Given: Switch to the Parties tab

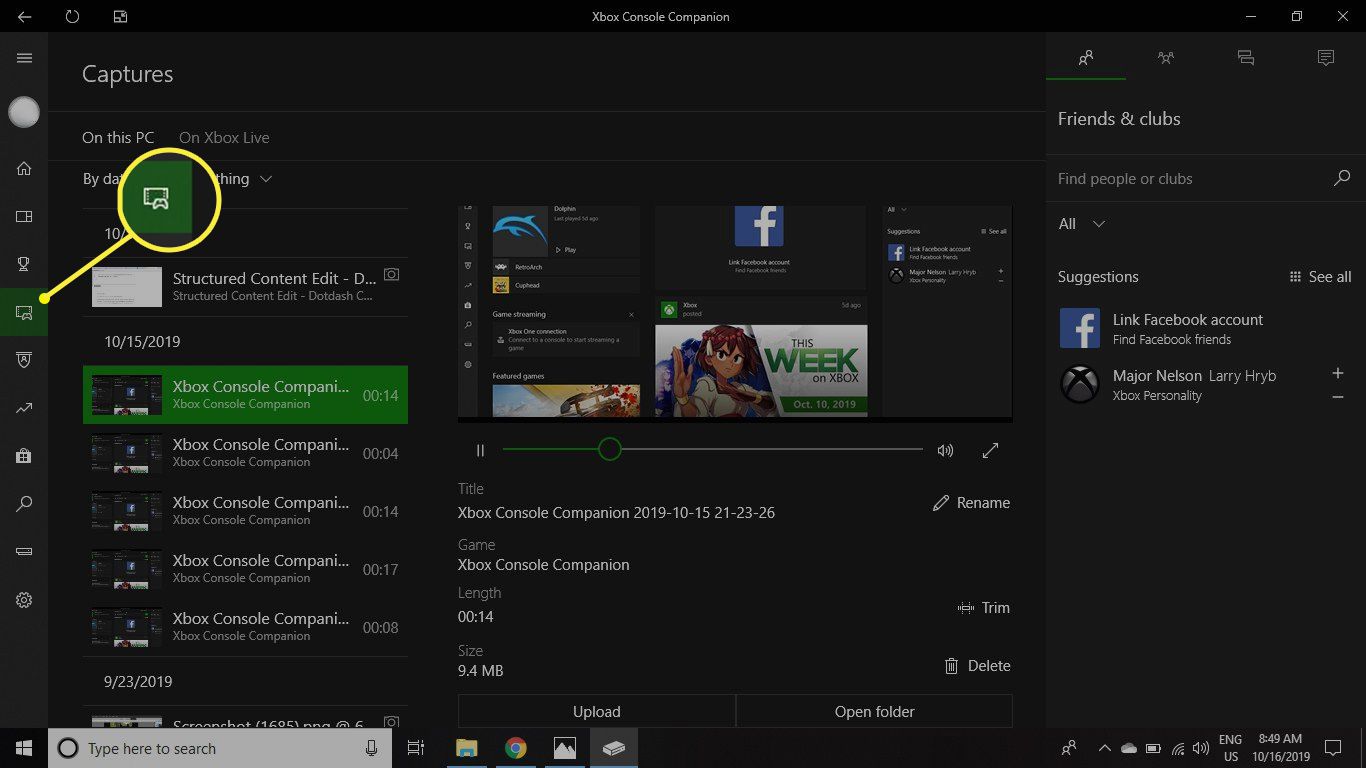Looking at the screenshot, I should pyautogui.click(x=1166, y=58).
